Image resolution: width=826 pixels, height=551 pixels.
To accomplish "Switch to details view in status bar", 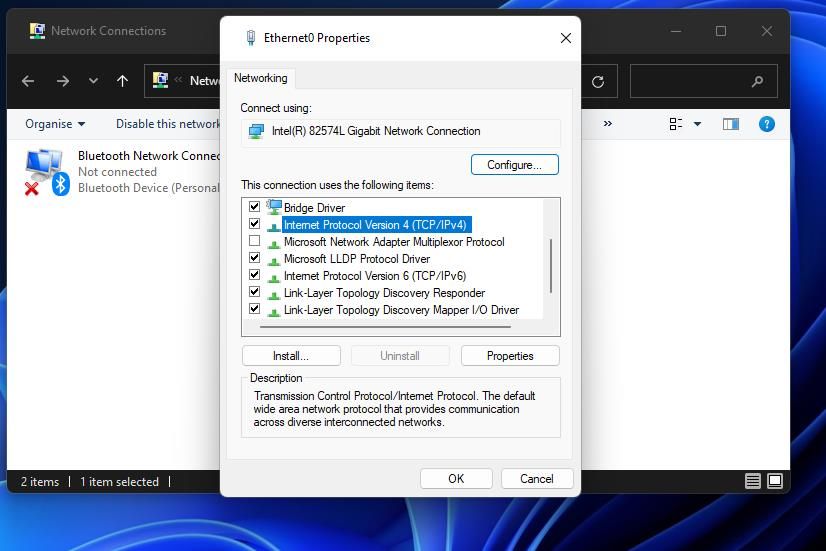I will click(753, 481).
